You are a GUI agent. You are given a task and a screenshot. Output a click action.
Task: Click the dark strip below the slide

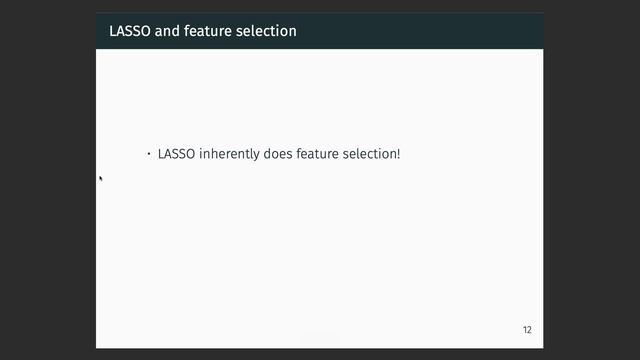coord(320,354)
